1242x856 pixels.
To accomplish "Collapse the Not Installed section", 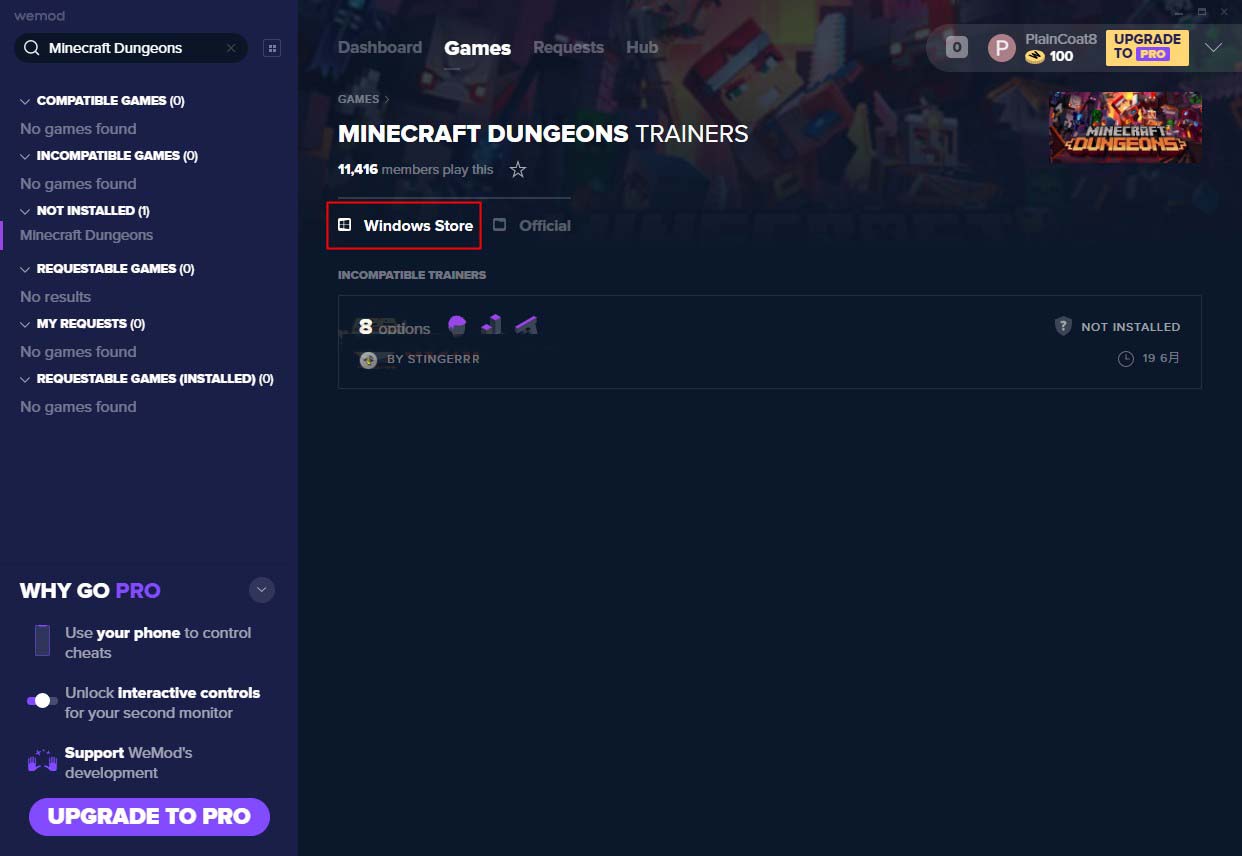I will pos(25,211).
